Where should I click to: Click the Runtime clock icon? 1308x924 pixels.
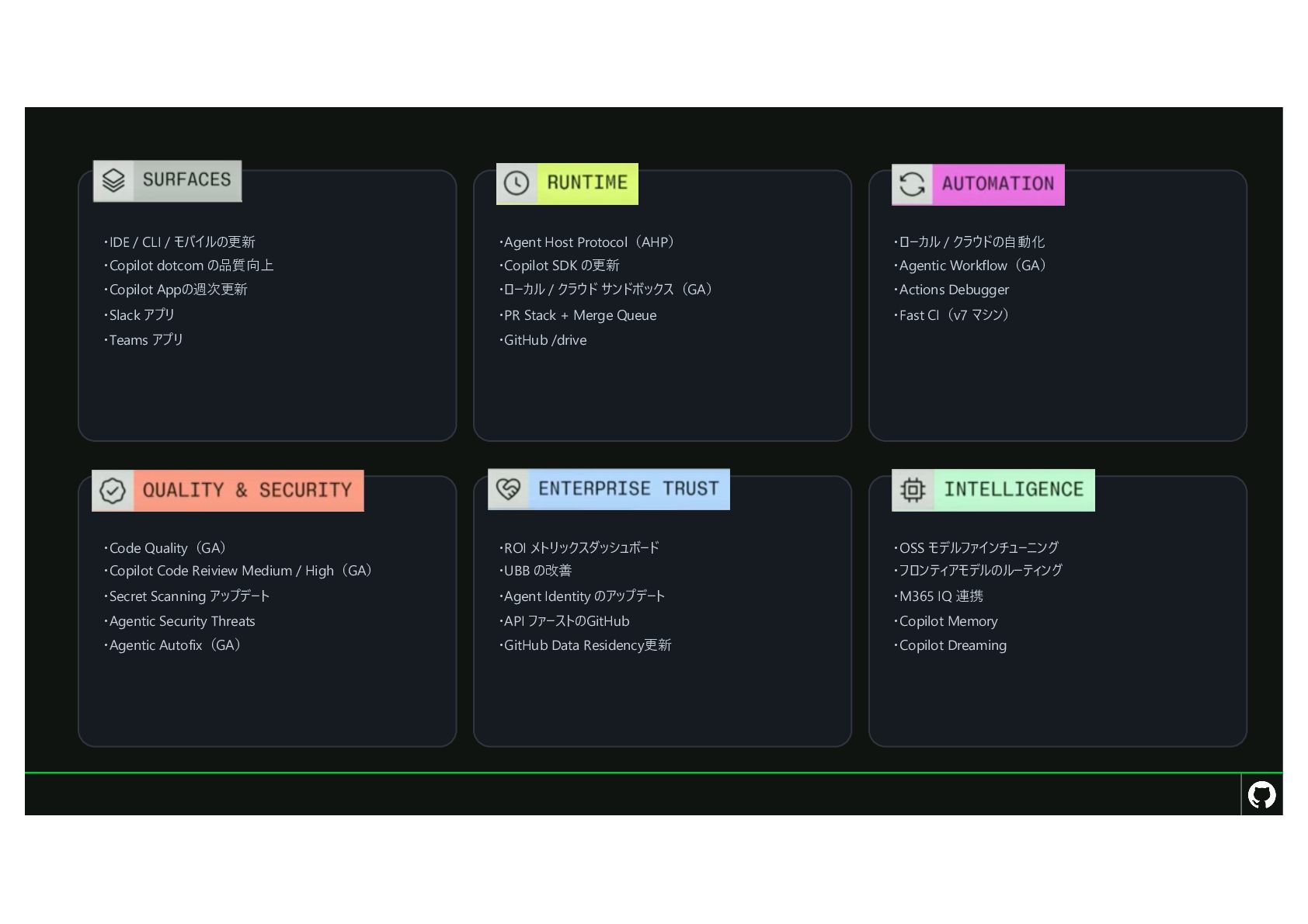[x=517, y=183]
